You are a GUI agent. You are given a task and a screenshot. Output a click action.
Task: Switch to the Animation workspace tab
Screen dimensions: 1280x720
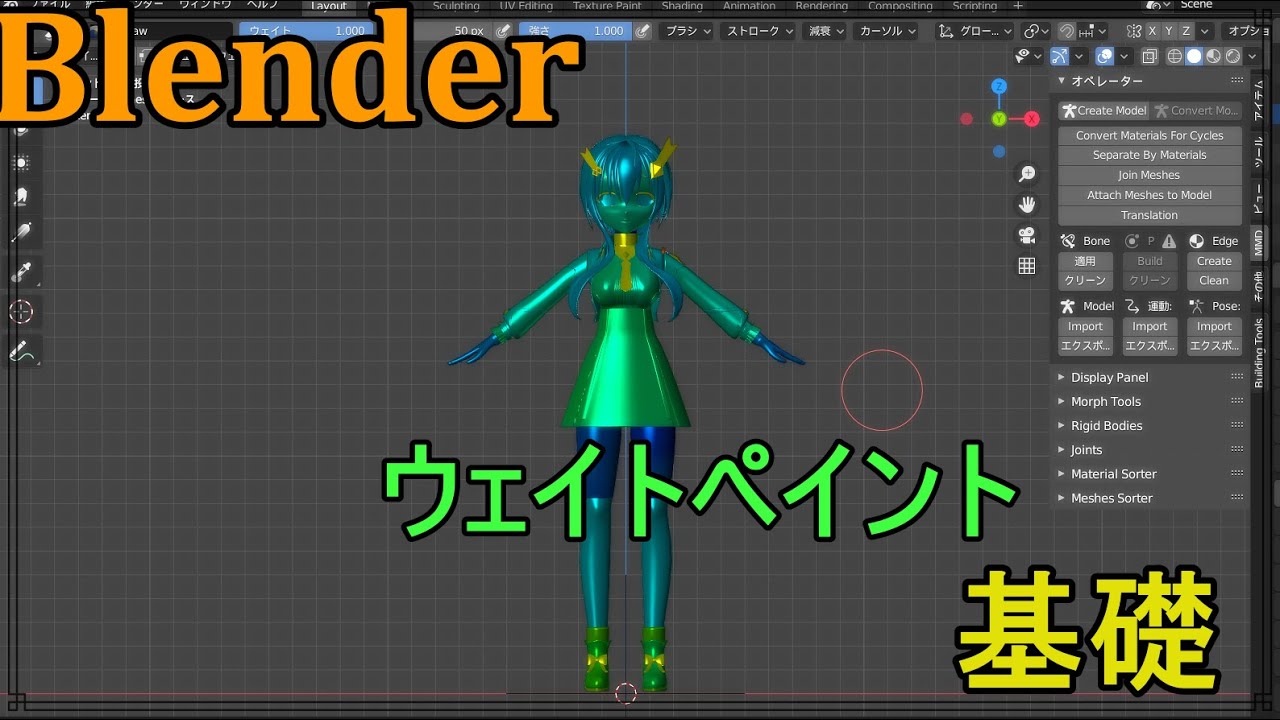749,6
